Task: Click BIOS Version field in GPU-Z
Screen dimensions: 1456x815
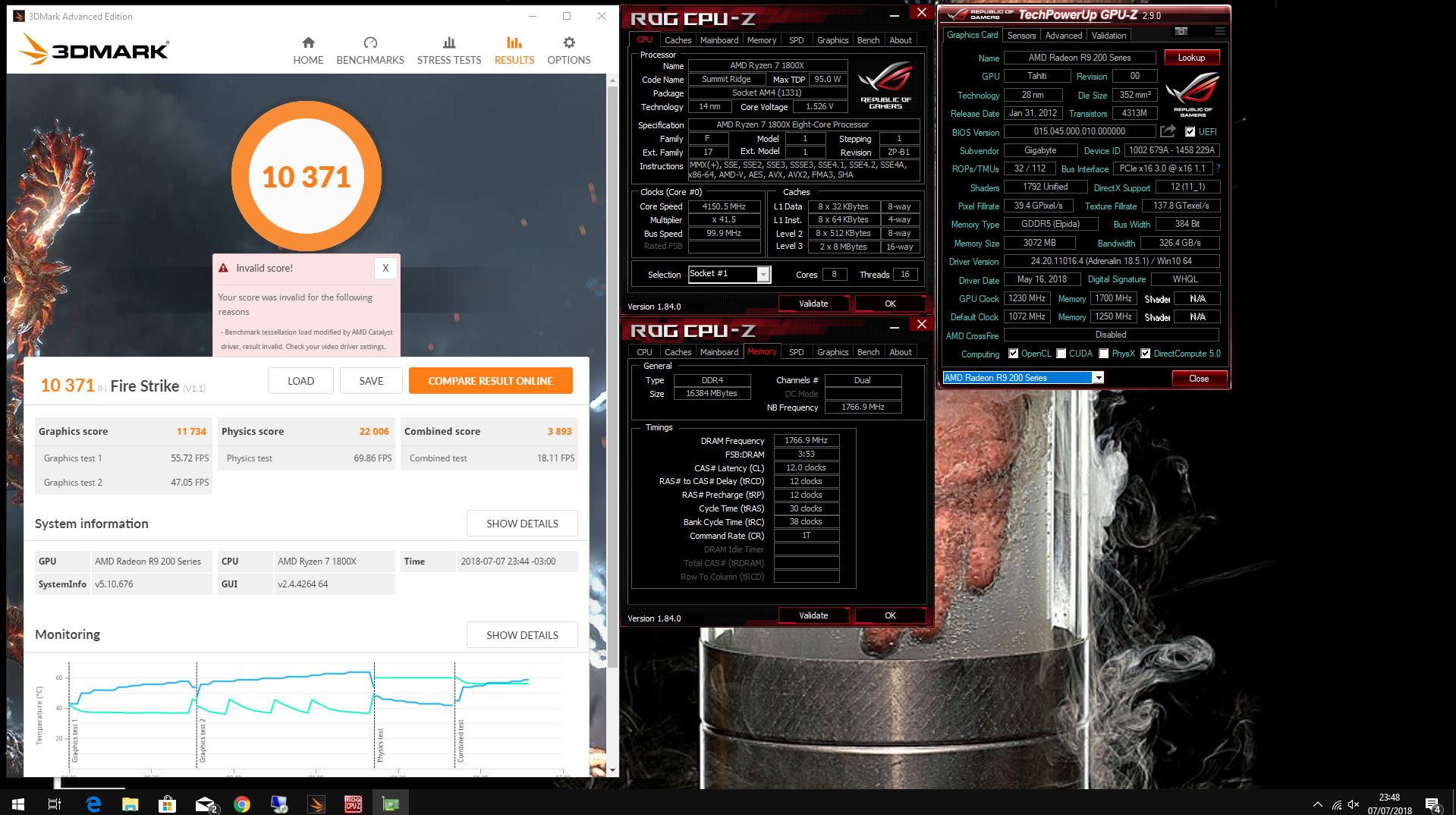Action: tap(1080, 131)
